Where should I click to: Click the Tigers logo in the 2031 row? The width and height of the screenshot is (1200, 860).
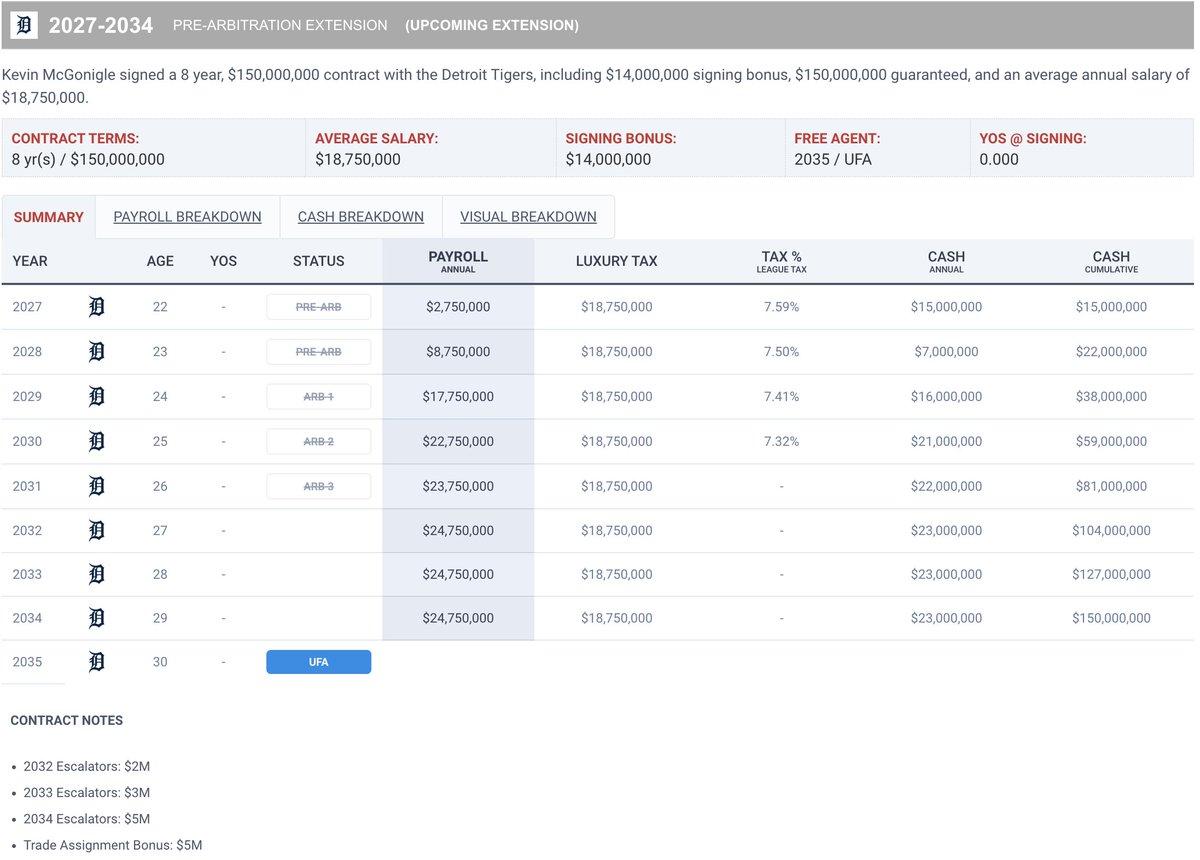[96, 487]
